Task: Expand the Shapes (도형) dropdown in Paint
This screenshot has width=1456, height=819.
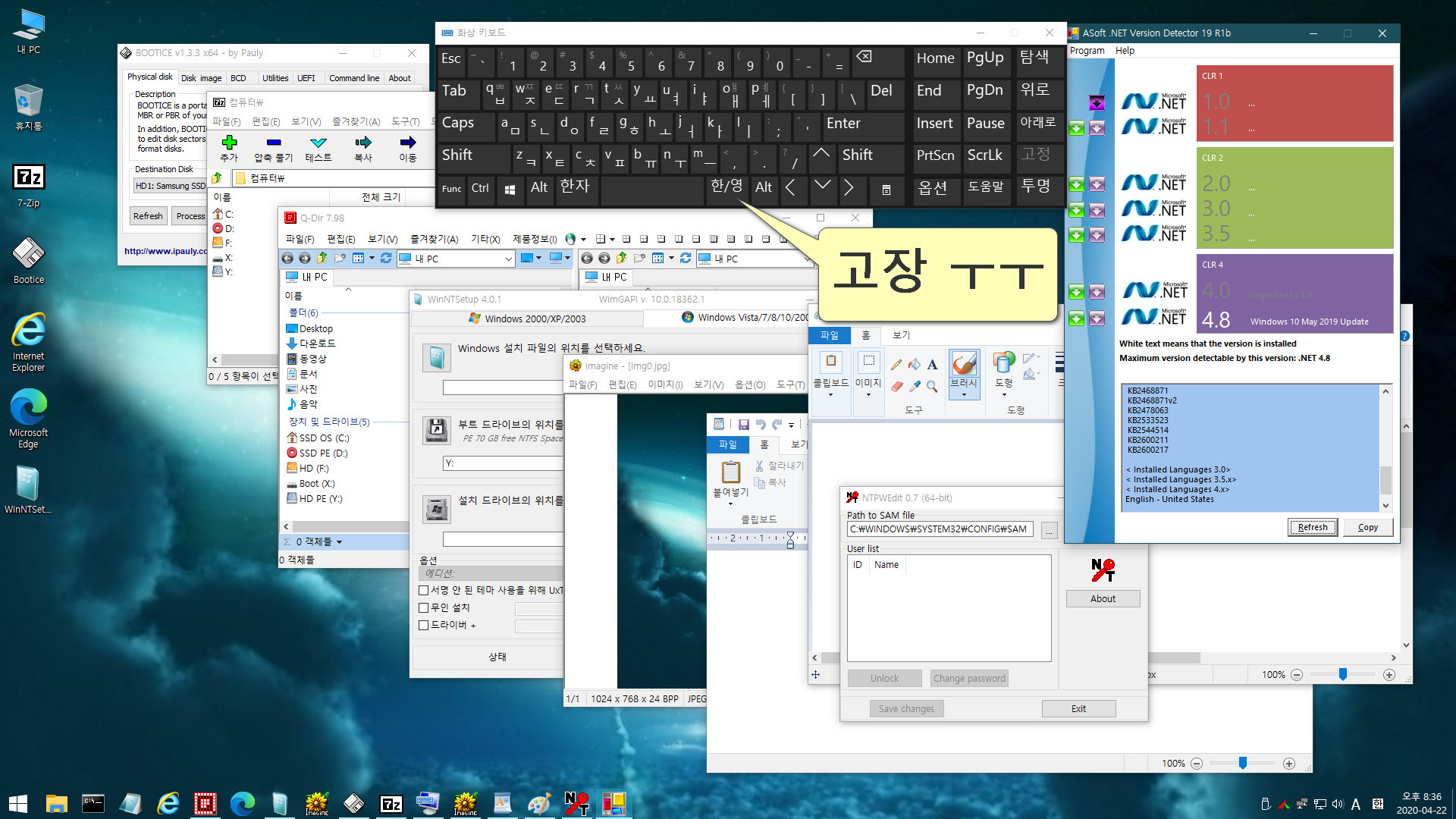Action: coord(1004,394)
